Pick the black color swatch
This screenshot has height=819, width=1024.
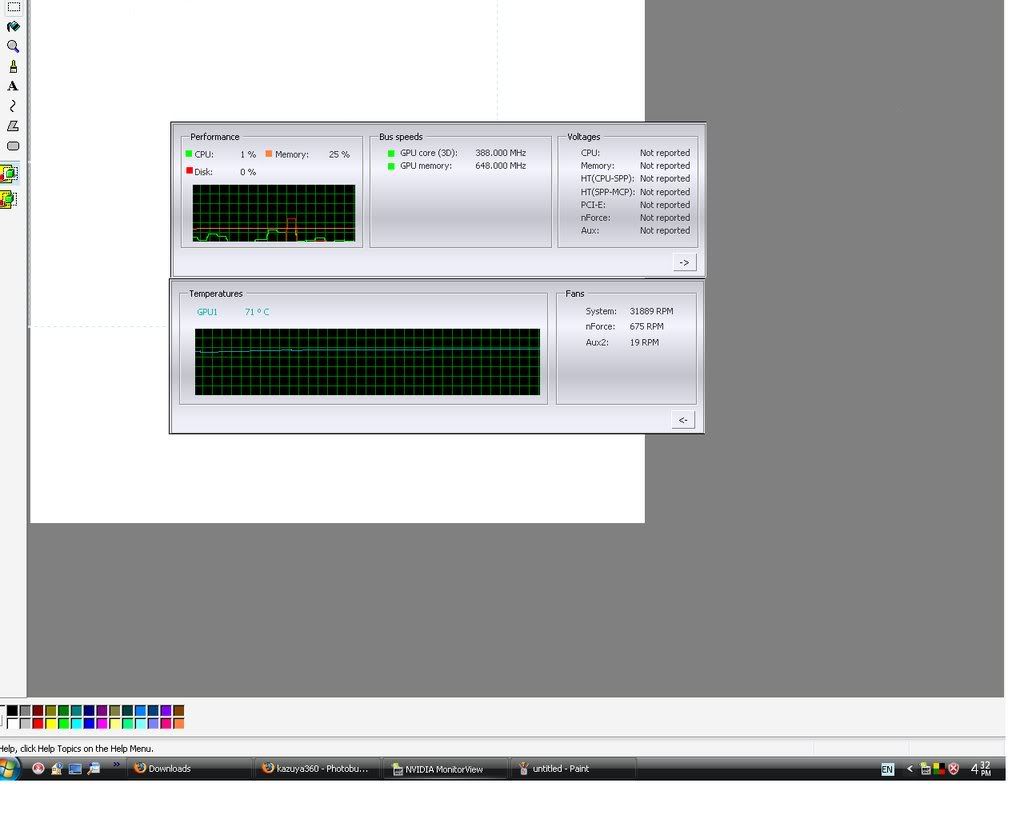pyautogui.click(x=12, y=711)
